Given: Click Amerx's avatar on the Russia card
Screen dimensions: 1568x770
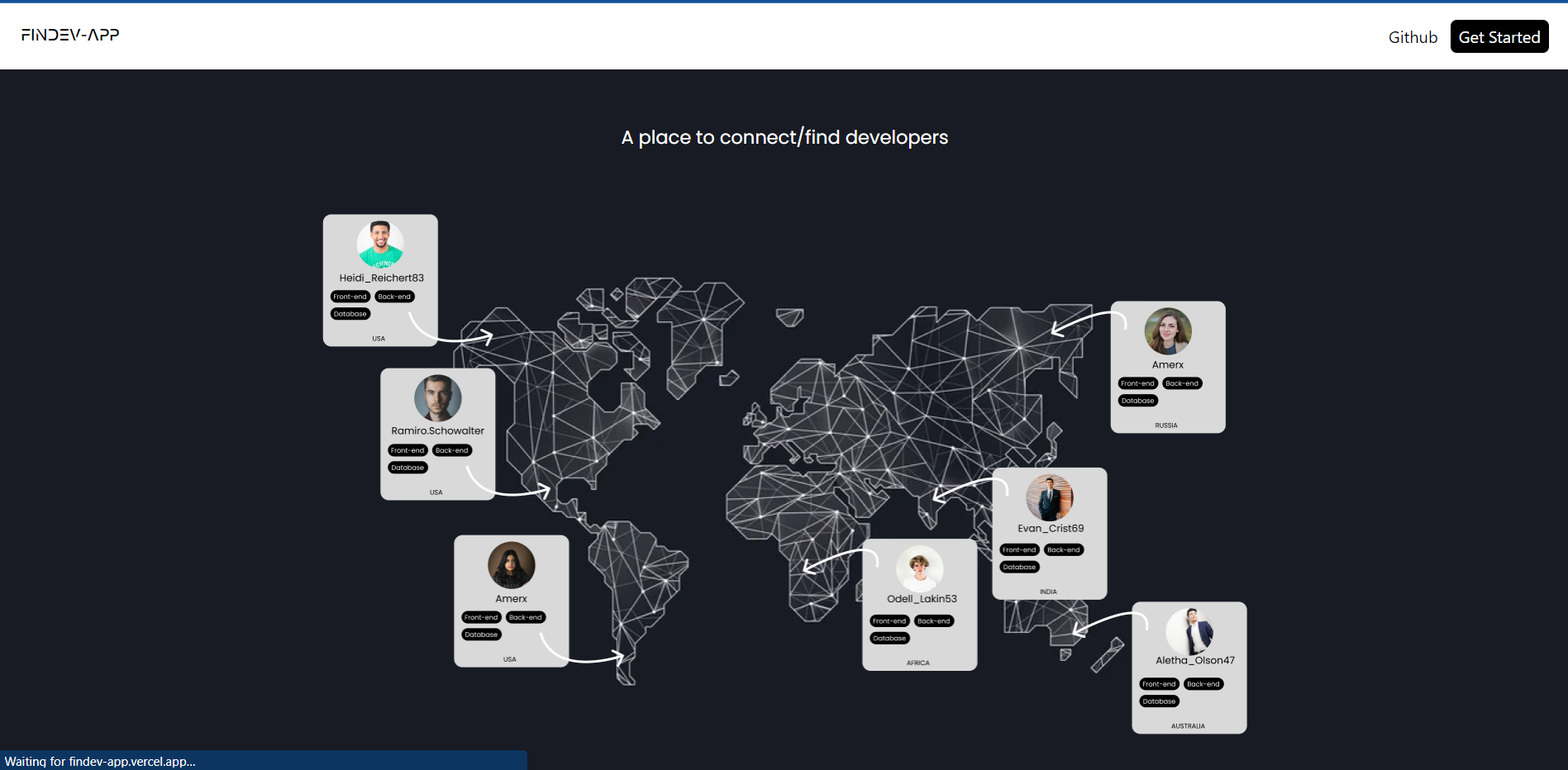Looking at the screenshot, I should point(1167,331).
